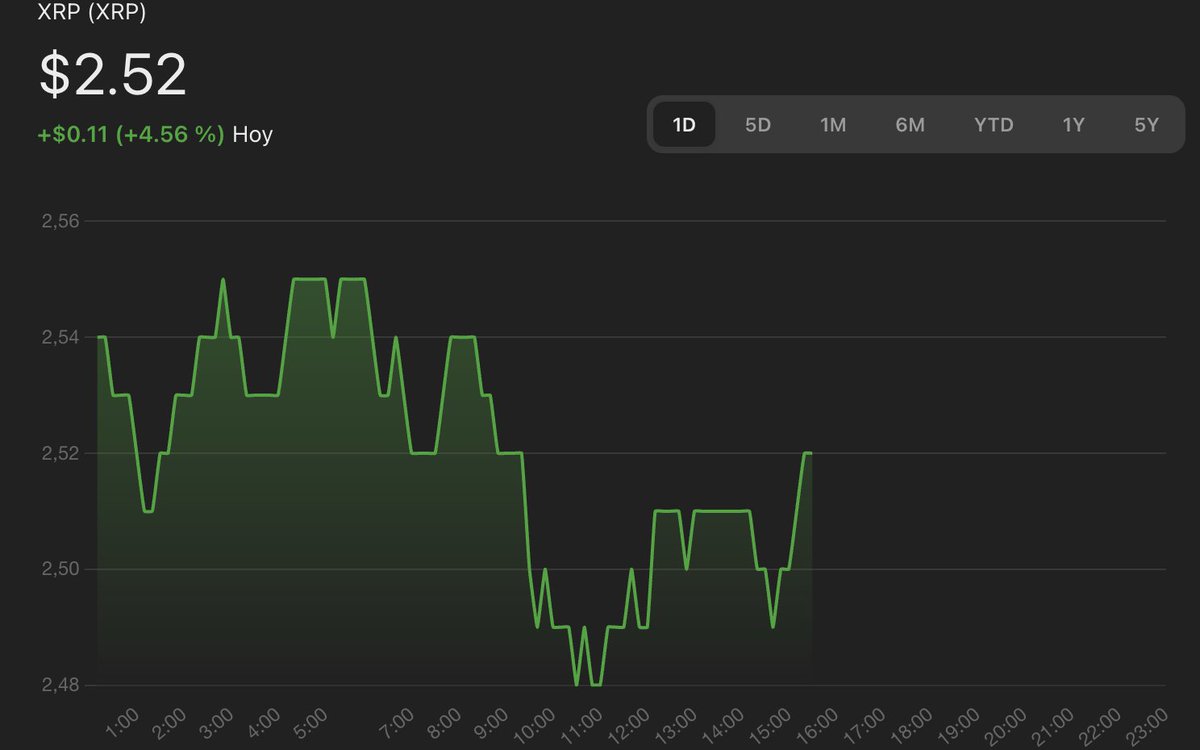The width and height of the screenshot is (1200, 750).
Task: Click the 12:00 time axis label
Action: coord(629,725)
